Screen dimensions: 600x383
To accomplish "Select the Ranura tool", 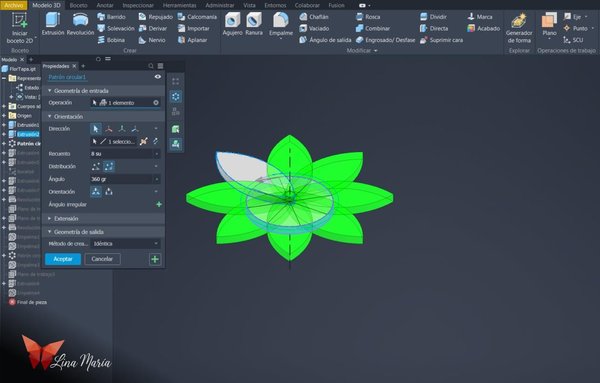I will click(x=254, y=24).
